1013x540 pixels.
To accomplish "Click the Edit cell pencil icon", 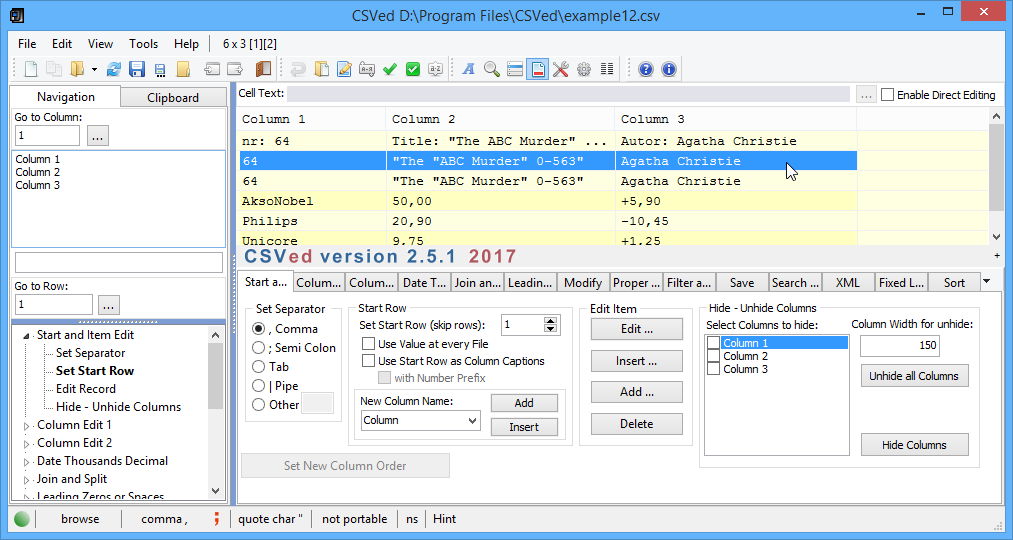I will (344, 69).
